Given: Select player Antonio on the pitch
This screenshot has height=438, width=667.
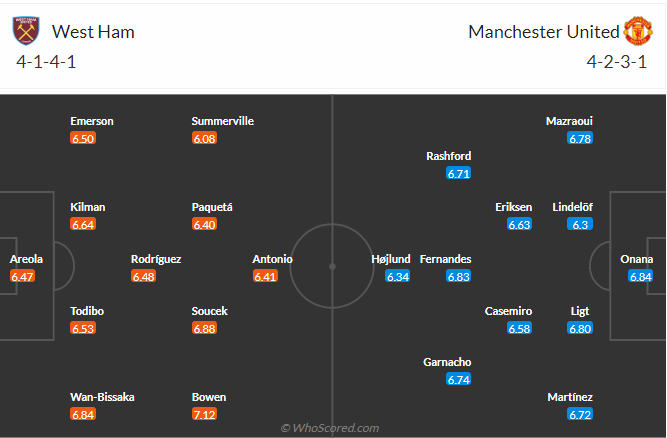Looking at the screenshot, I should (273, 259).
